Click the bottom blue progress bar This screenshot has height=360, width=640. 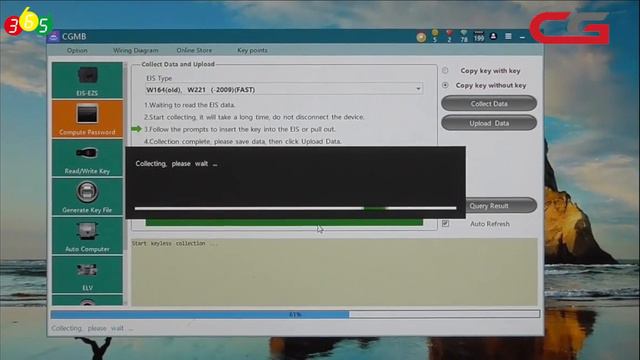pyautogui.click(x=295, y=314)
